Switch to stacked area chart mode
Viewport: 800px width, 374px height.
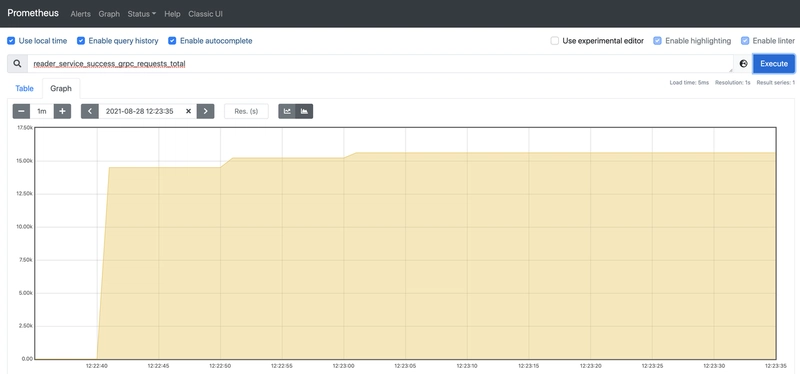pos(305,111)
